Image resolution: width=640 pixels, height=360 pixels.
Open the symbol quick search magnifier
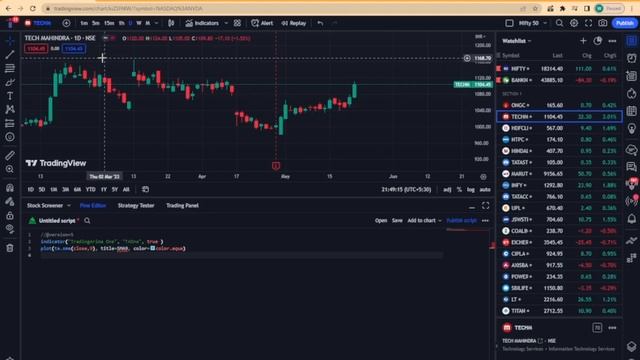[560, 23]
